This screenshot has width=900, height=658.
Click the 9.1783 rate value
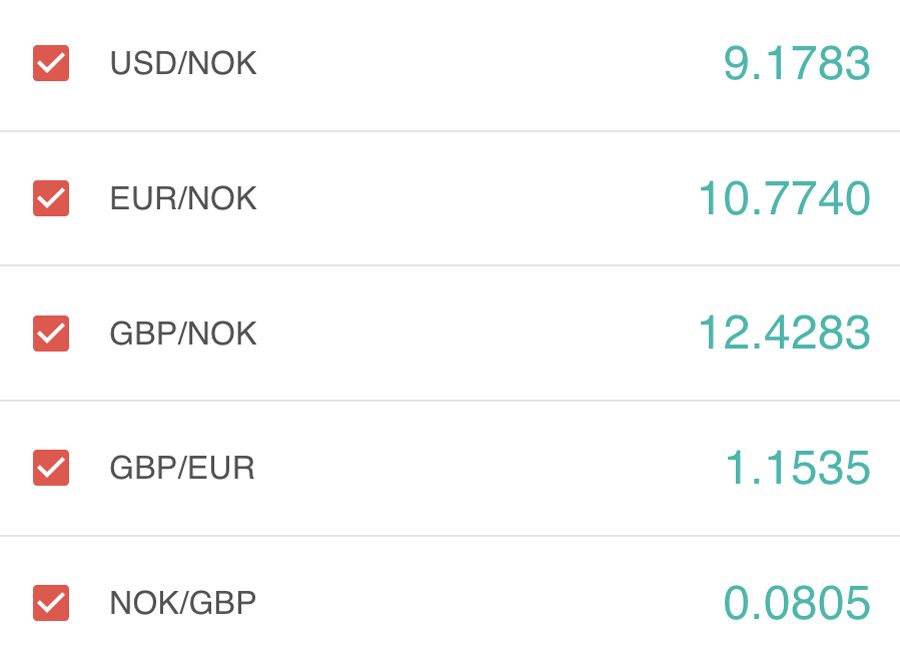click(x=797, y=63)
